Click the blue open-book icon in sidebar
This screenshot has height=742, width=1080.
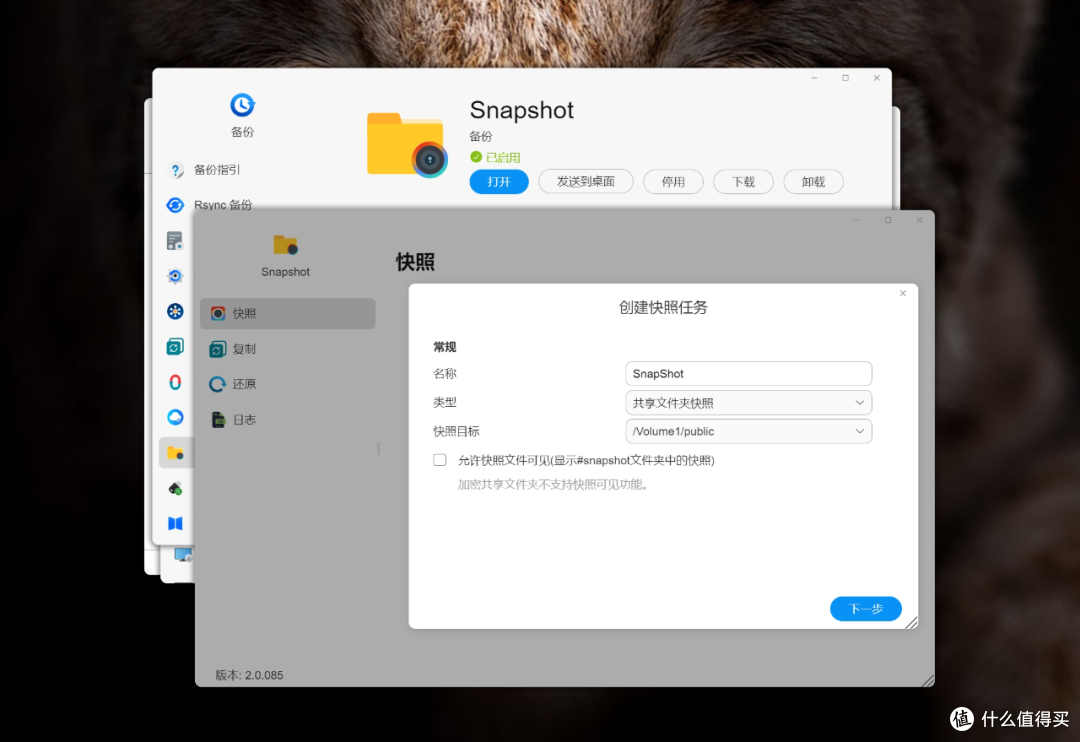pos(175,524)
